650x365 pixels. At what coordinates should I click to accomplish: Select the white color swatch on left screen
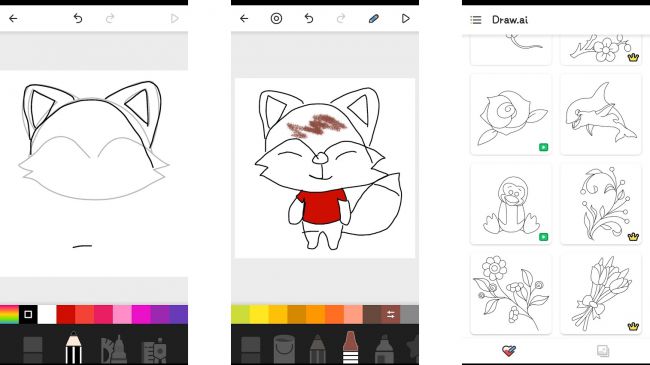point(47,314)
